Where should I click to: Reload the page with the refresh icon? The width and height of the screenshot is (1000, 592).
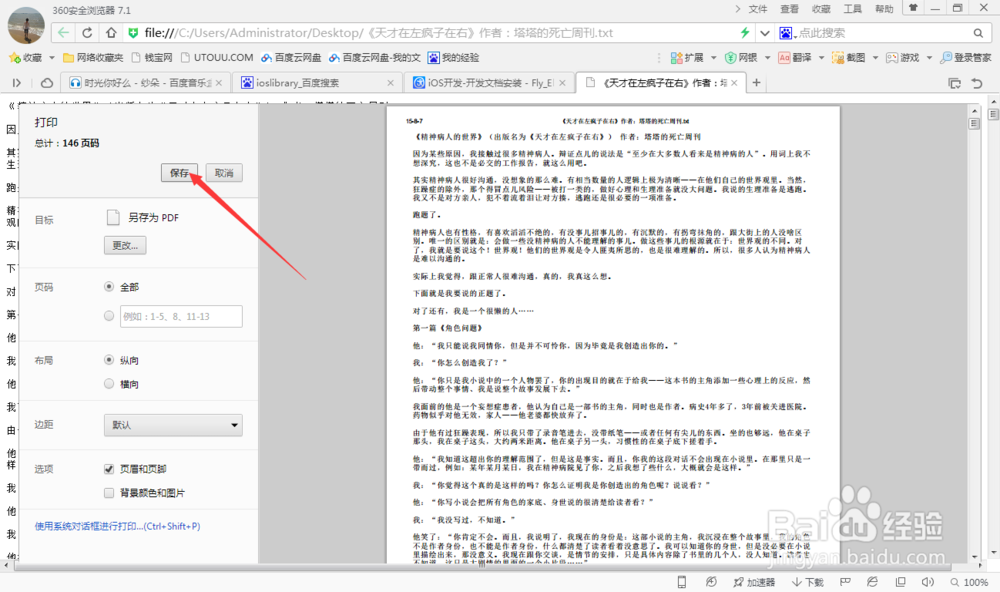coord(87,33)
